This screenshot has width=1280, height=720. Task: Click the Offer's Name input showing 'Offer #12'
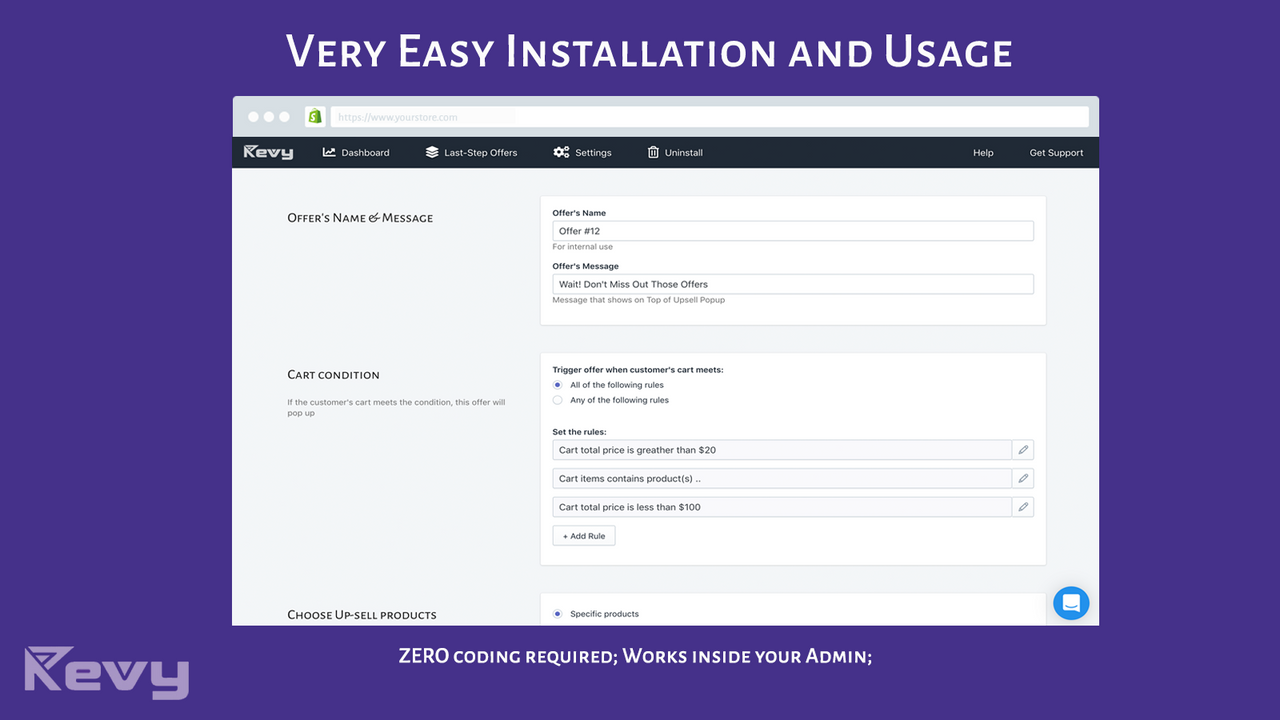click(x=793, y=230)
